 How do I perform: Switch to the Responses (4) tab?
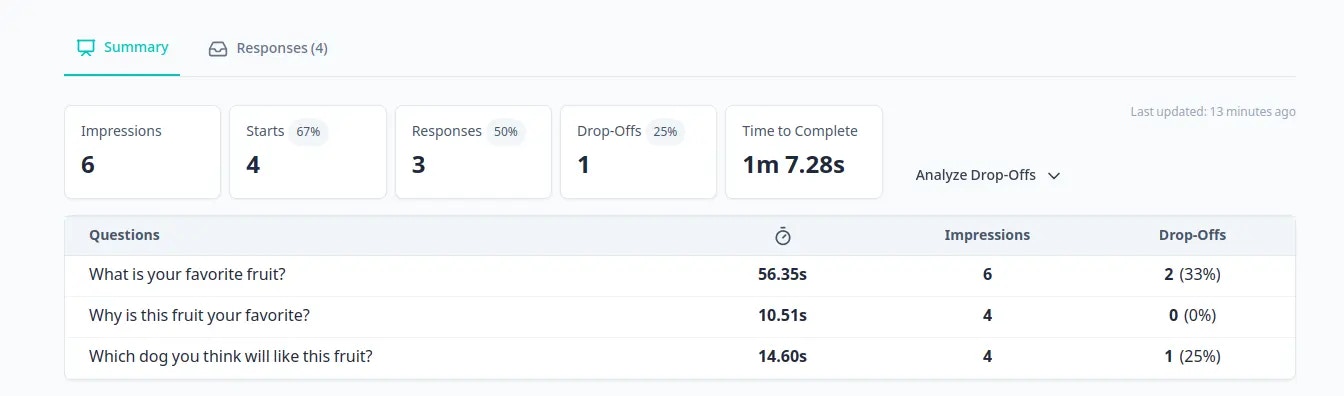(x=268, y=48)
